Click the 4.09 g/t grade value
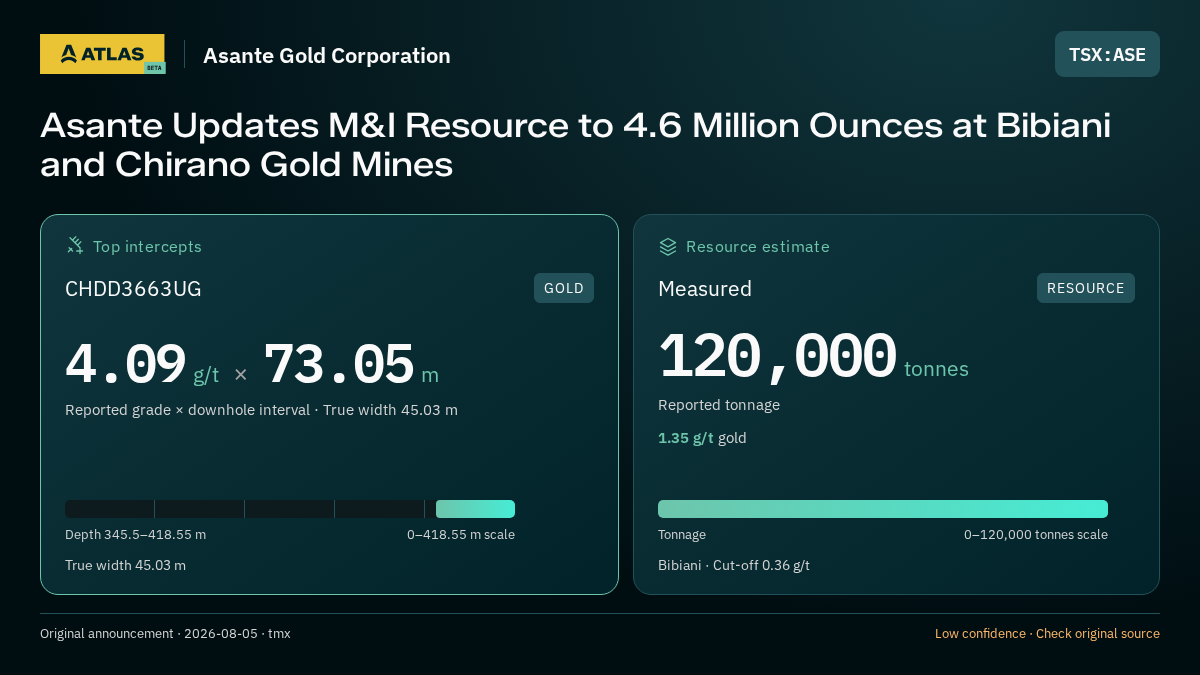The height and width of the screenshot is (675, 1200). click(142, 365)
